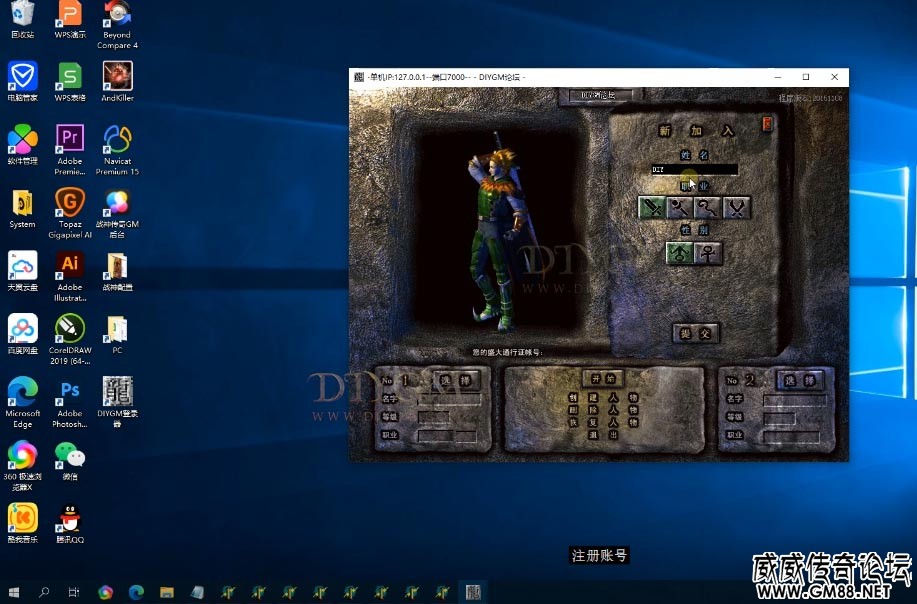Click the character name input field
The height and width of the screenshot is (604, 917).
(694, 170)
